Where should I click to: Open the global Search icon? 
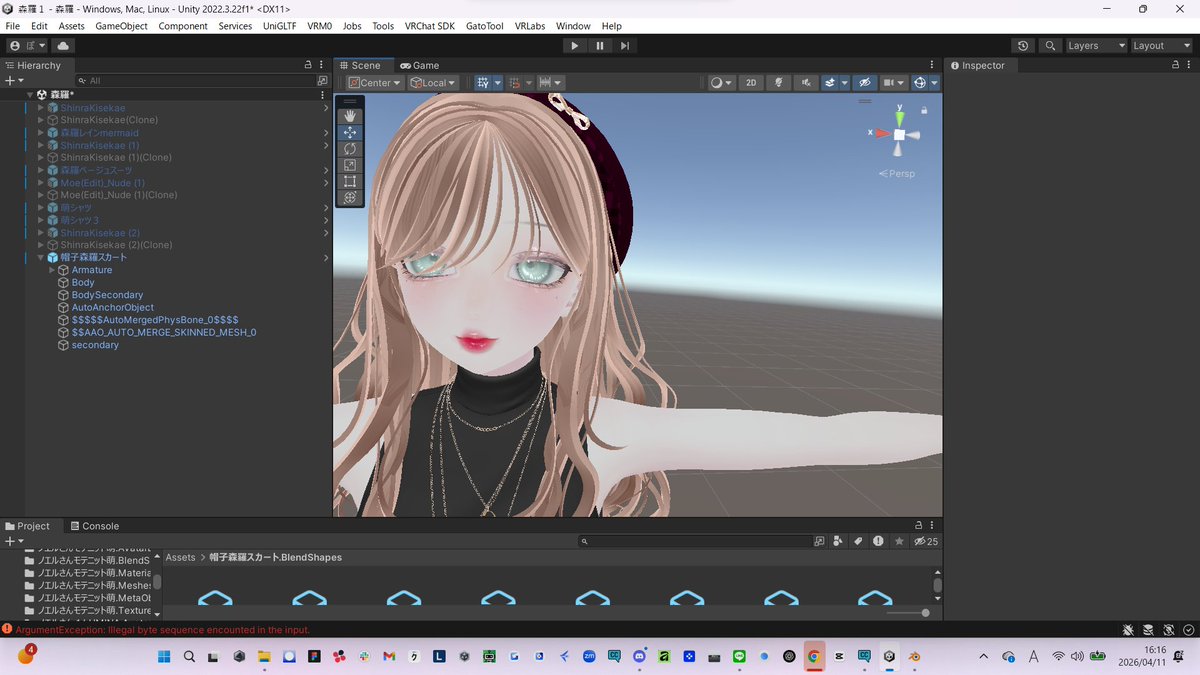[1050, 45]
